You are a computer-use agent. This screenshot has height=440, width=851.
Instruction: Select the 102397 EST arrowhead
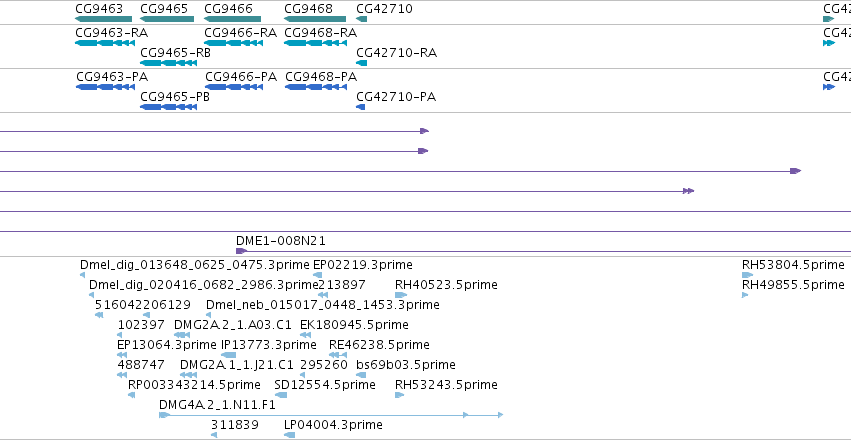120,335
